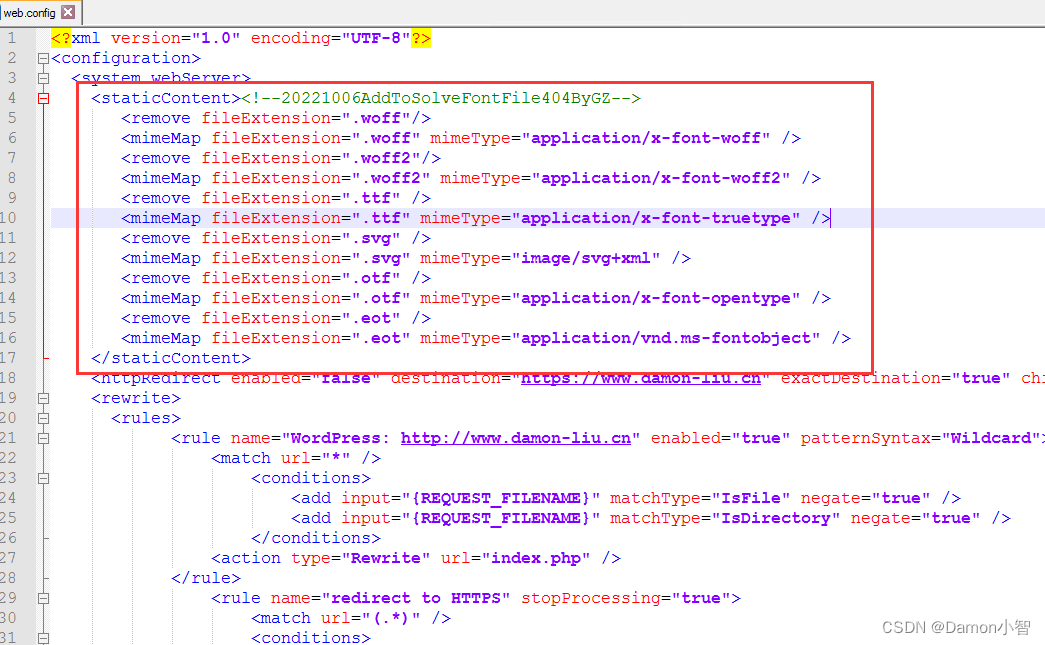Collapse the configuration fold marker on line 2

(43, 59)
